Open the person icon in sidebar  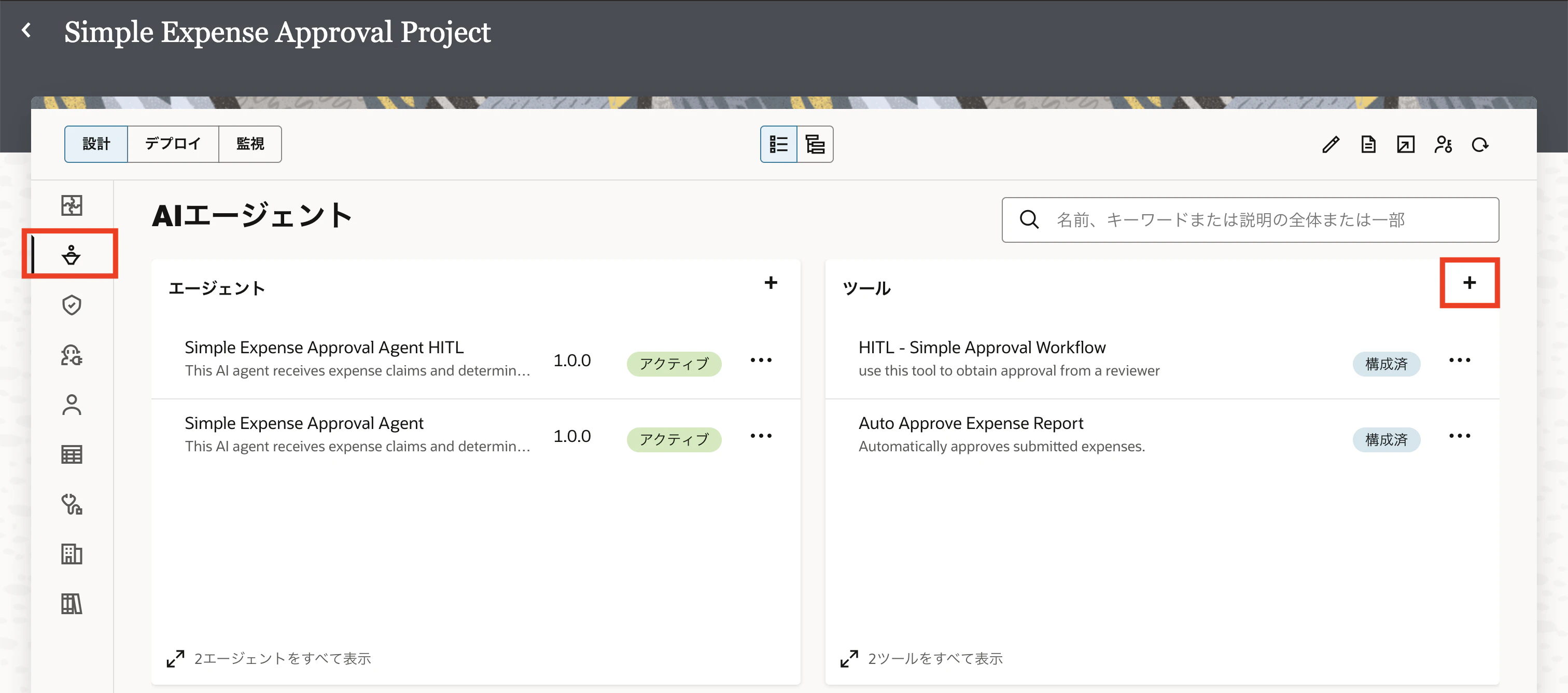[71, 405]
